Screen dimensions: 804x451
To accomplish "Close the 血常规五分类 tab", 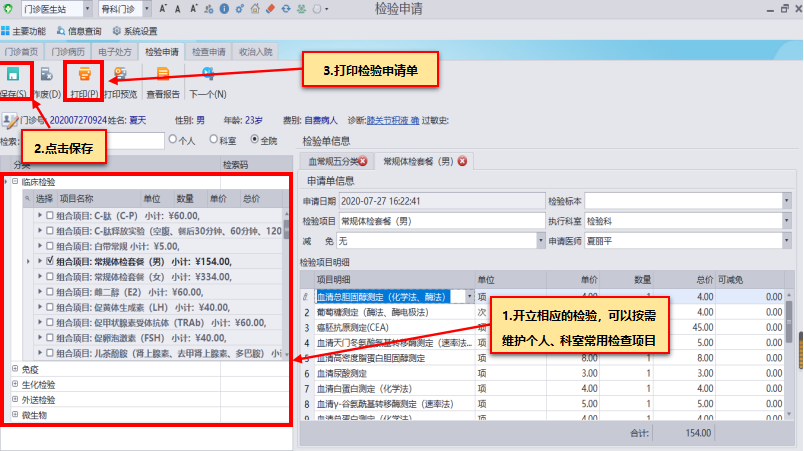I will (x=363, y=161).
